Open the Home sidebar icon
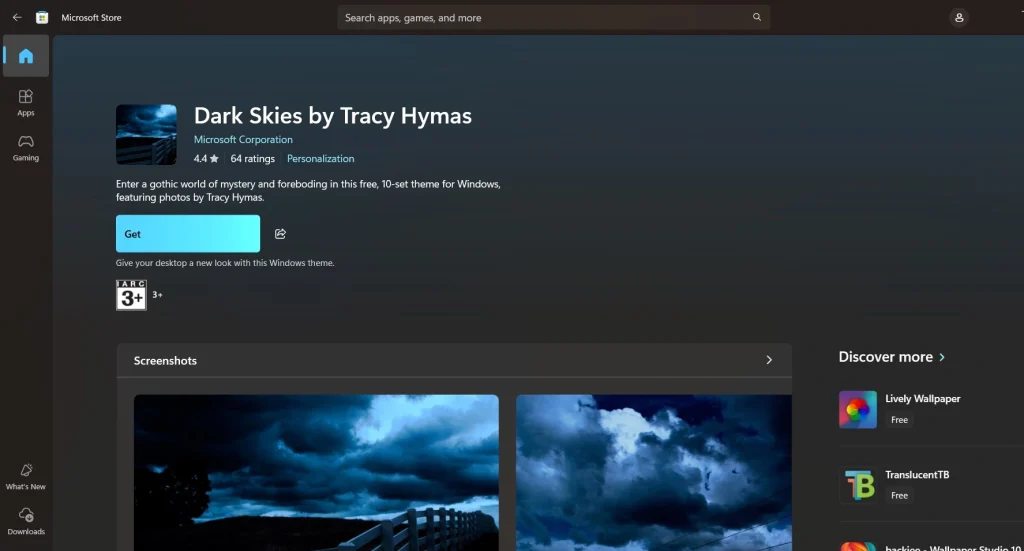This screenshot has height=551, width=1024. (26, 57)
